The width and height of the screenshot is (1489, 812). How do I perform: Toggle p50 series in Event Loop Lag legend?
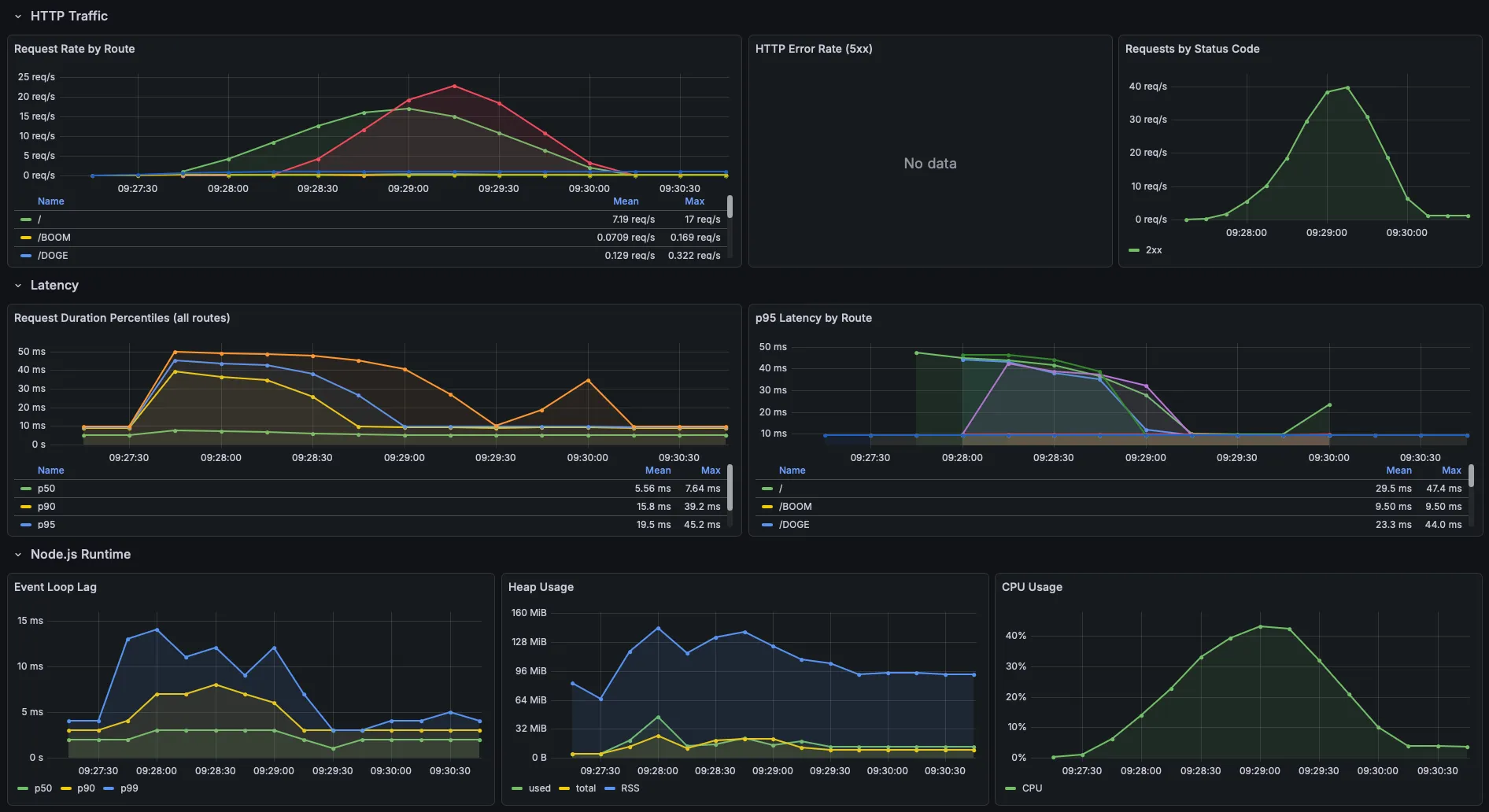pyautogui.click(x=43, y=788)
